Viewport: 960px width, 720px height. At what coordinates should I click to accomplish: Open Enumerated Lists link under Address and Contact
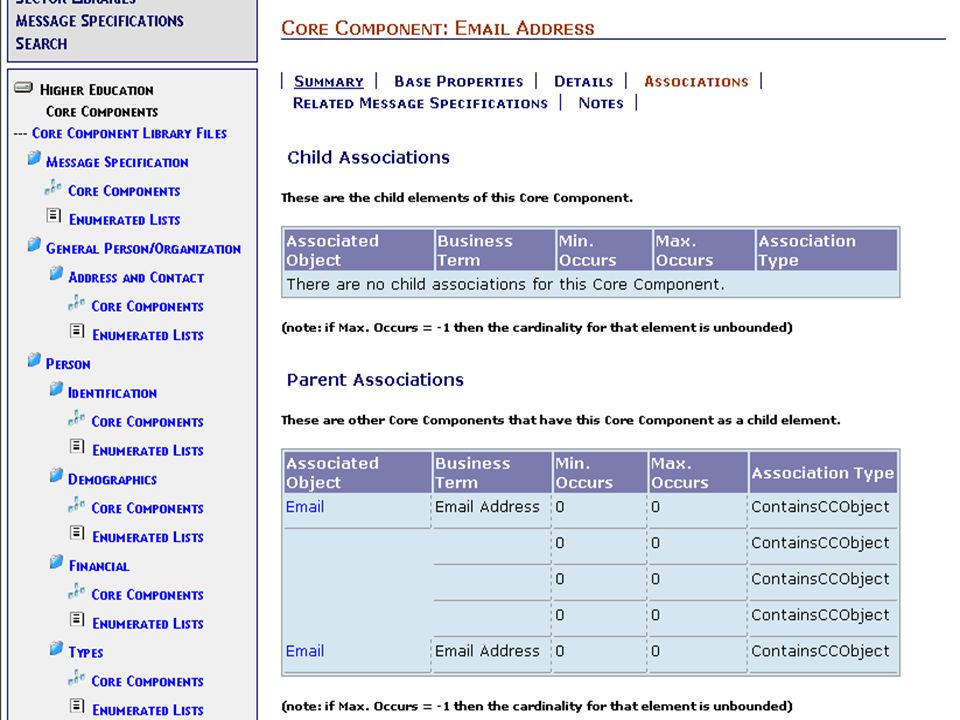148,335
